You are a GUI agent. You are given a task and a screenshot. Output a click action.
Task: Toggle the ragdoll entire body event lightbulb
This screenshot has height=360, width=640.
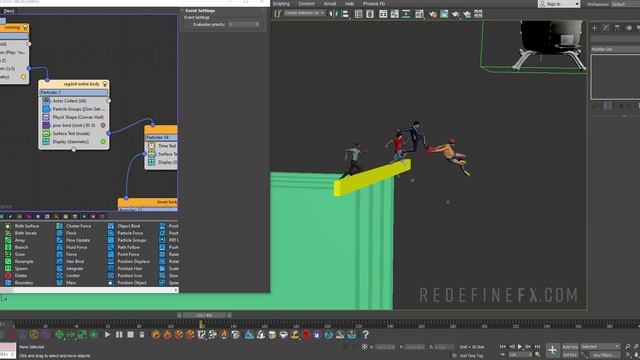105,84
